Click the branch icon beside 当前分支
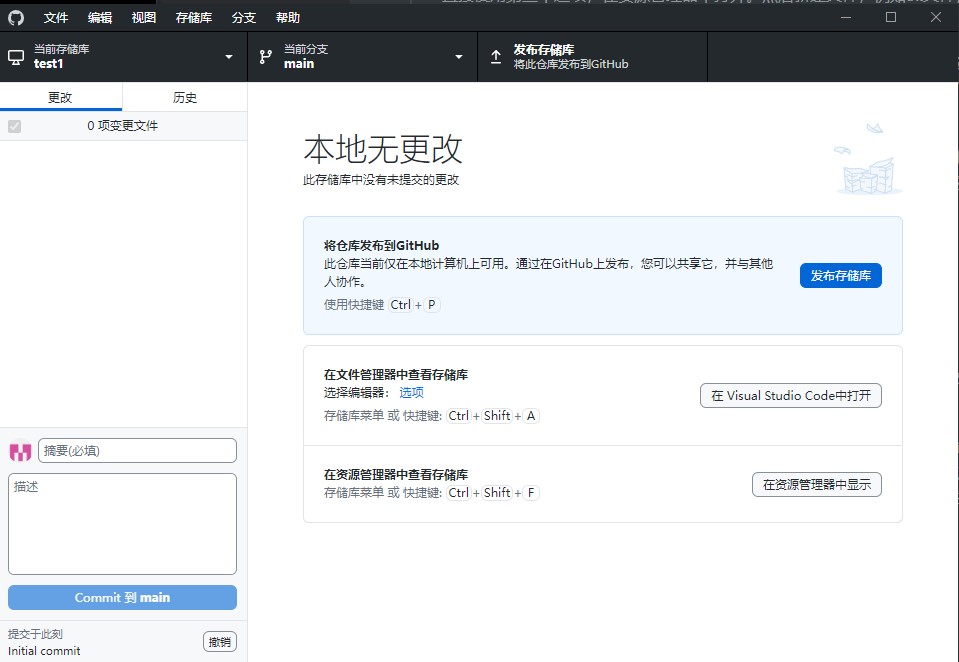 click(x=266, y=57)
